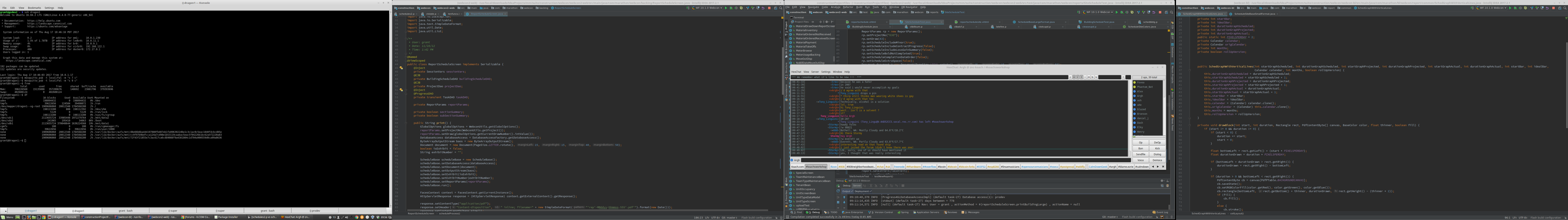Open the run configuration dropdown WF.10.1.0 Webcon
Image resolution: width=1568 pixels, height=220 pixels.
coord(1098,12)
